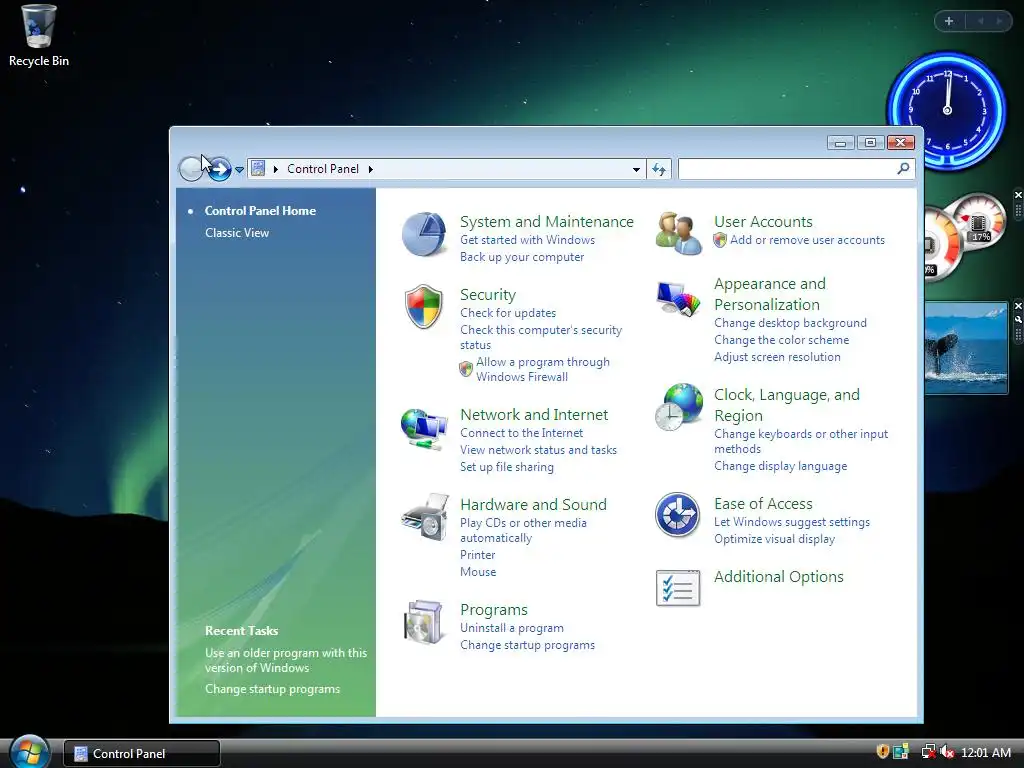
Task: Click Back up your computer
Action: 522,257
